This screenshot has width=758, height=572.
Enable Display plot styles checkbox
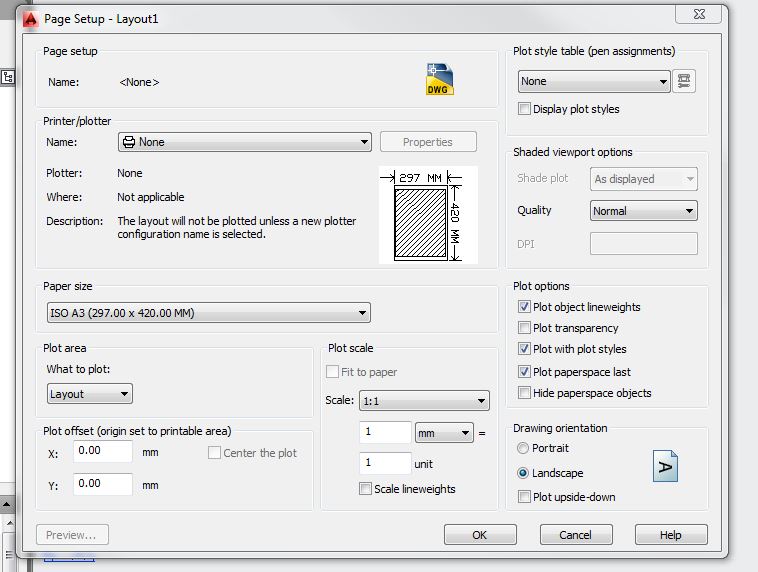click(x=525, y=109)
